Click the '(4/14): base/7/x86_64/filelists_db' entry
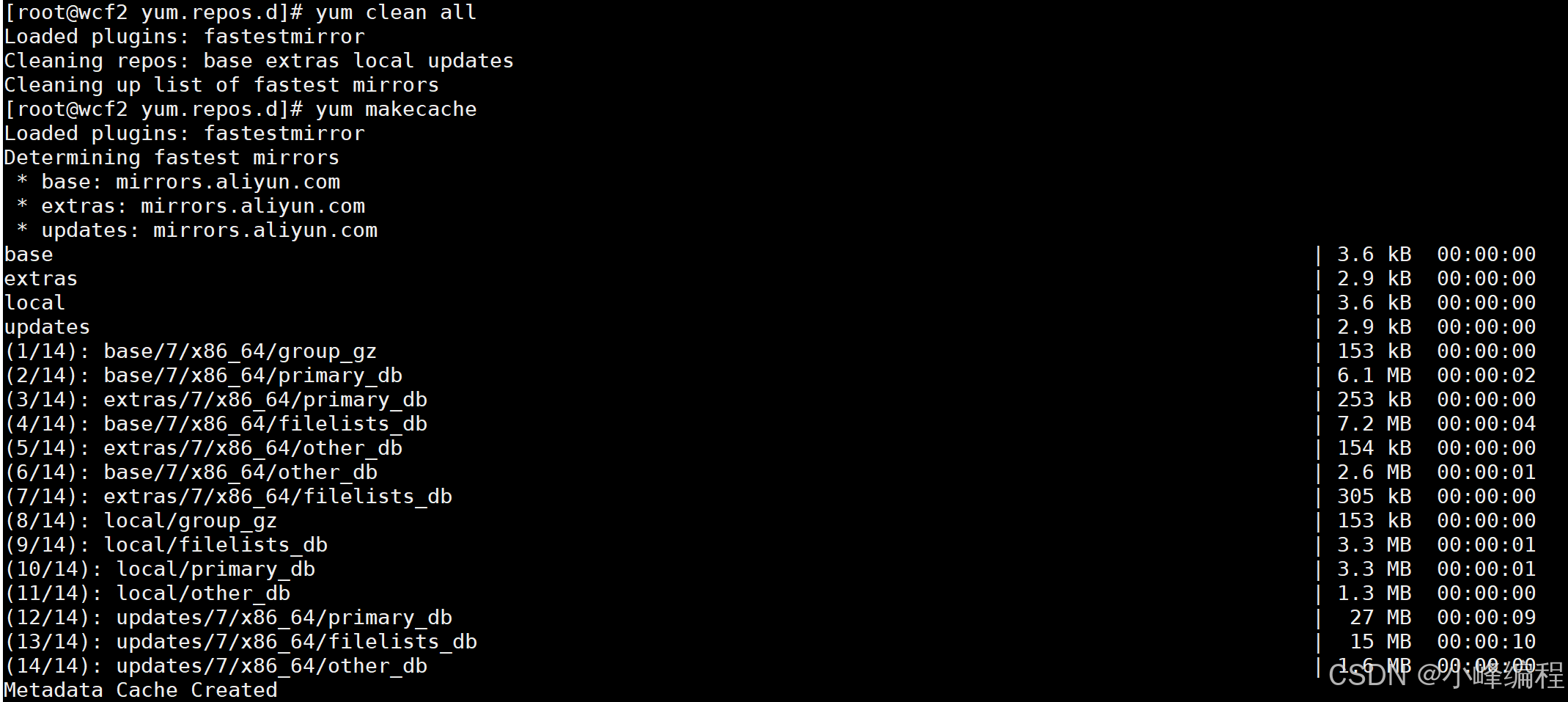 (216, 424)
